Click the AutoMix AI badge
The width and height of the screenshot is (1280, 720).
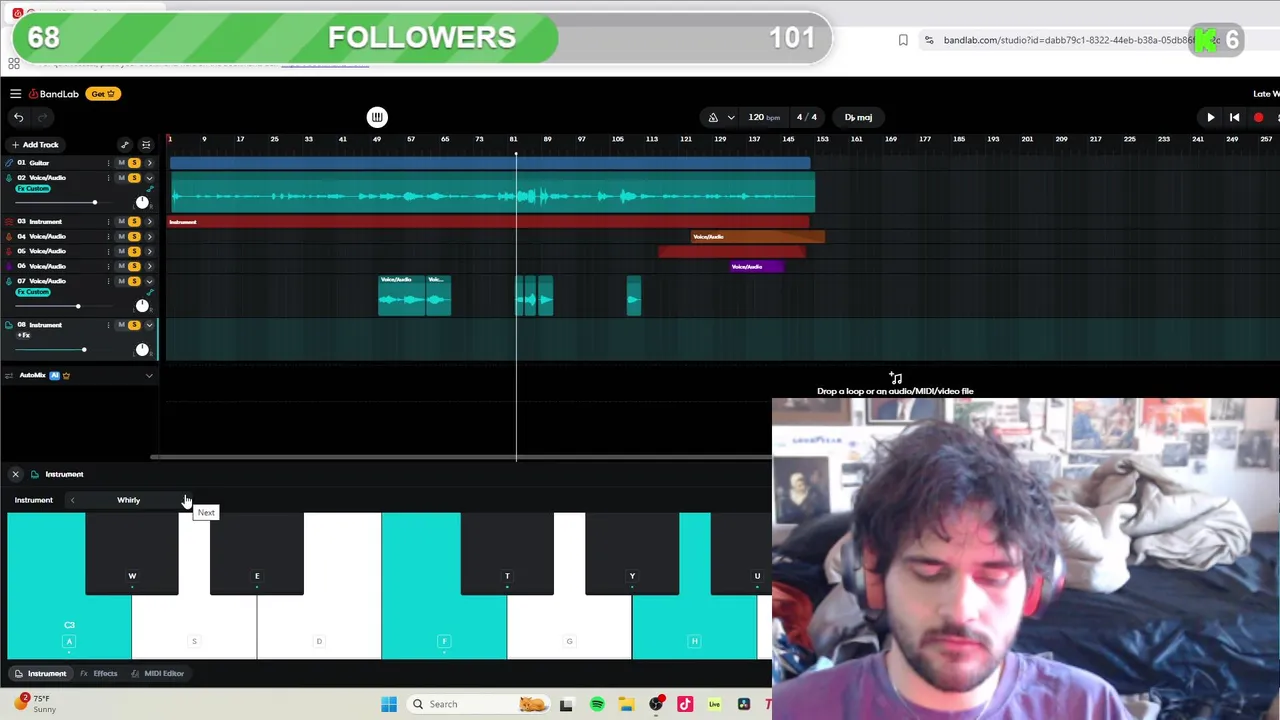coord(54,376)
